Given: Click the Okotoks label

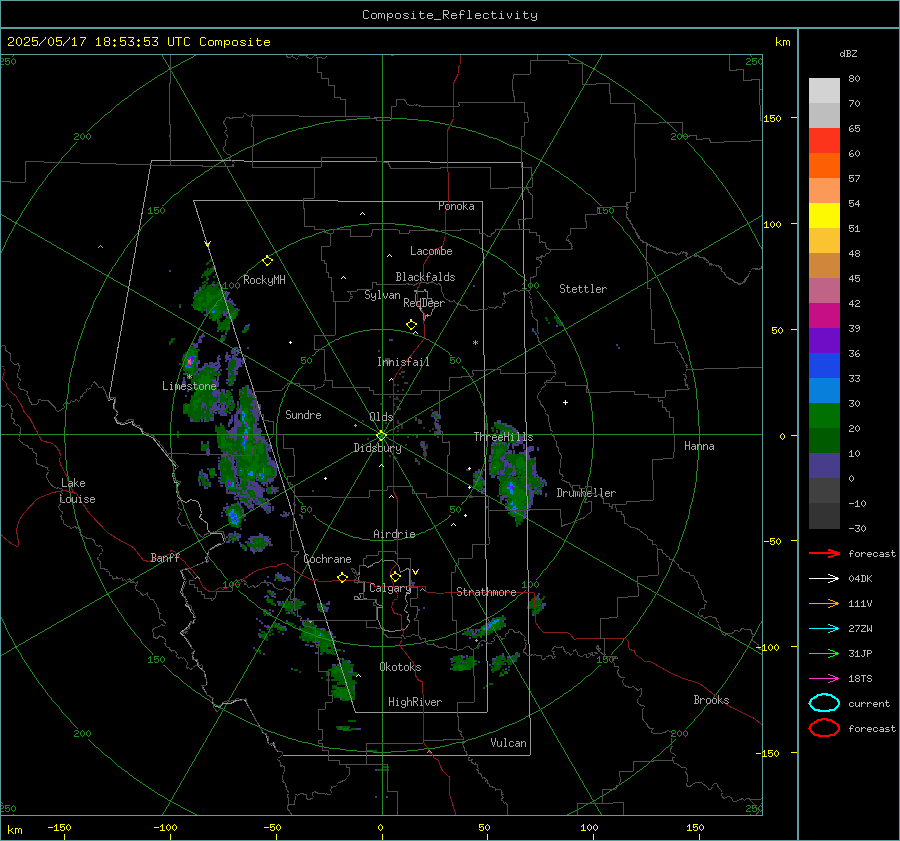Looking at the screenshot, I should click(400, 667).
